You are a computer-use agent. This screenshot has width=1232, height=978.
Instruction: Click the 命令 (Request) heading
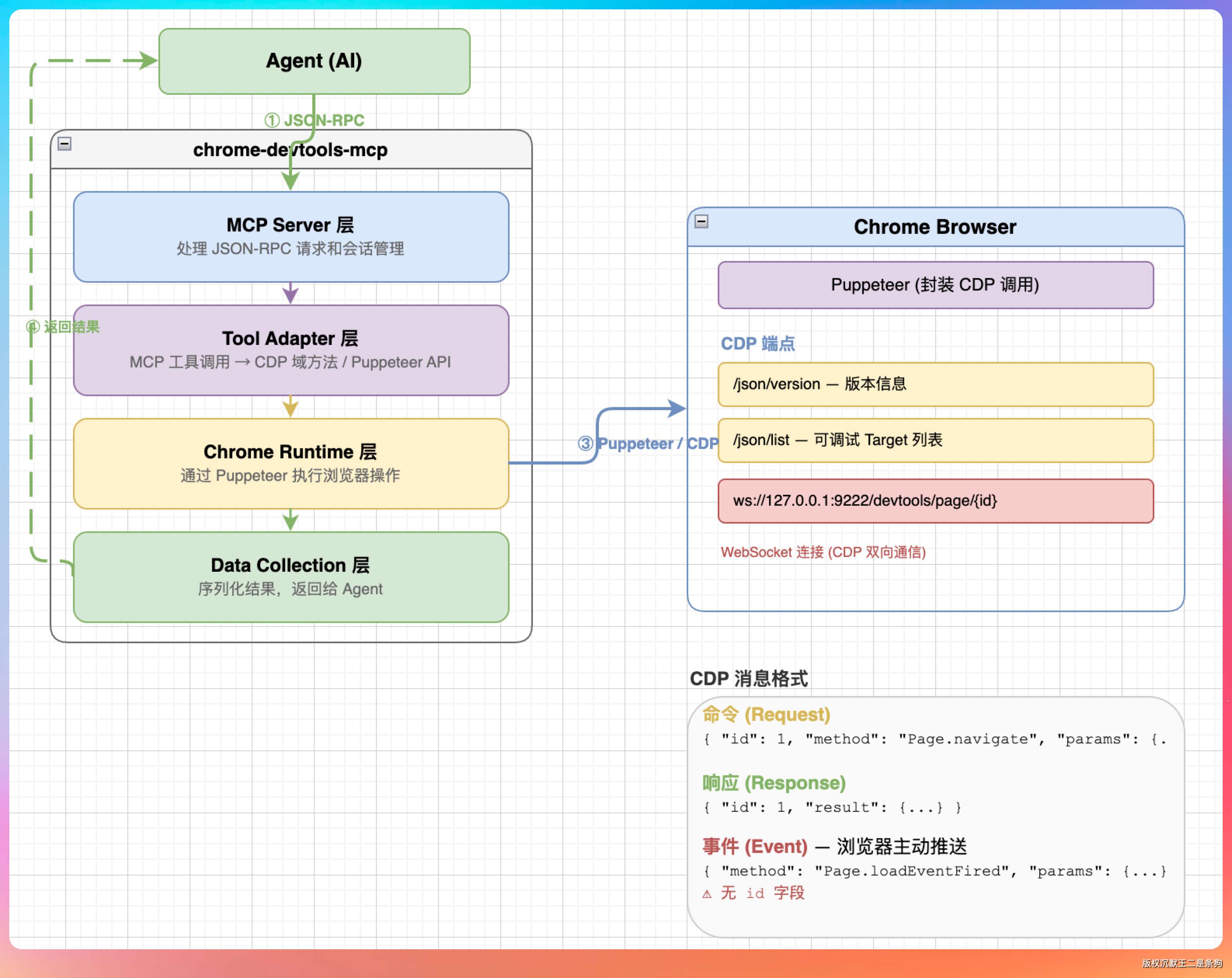[766, 715]
